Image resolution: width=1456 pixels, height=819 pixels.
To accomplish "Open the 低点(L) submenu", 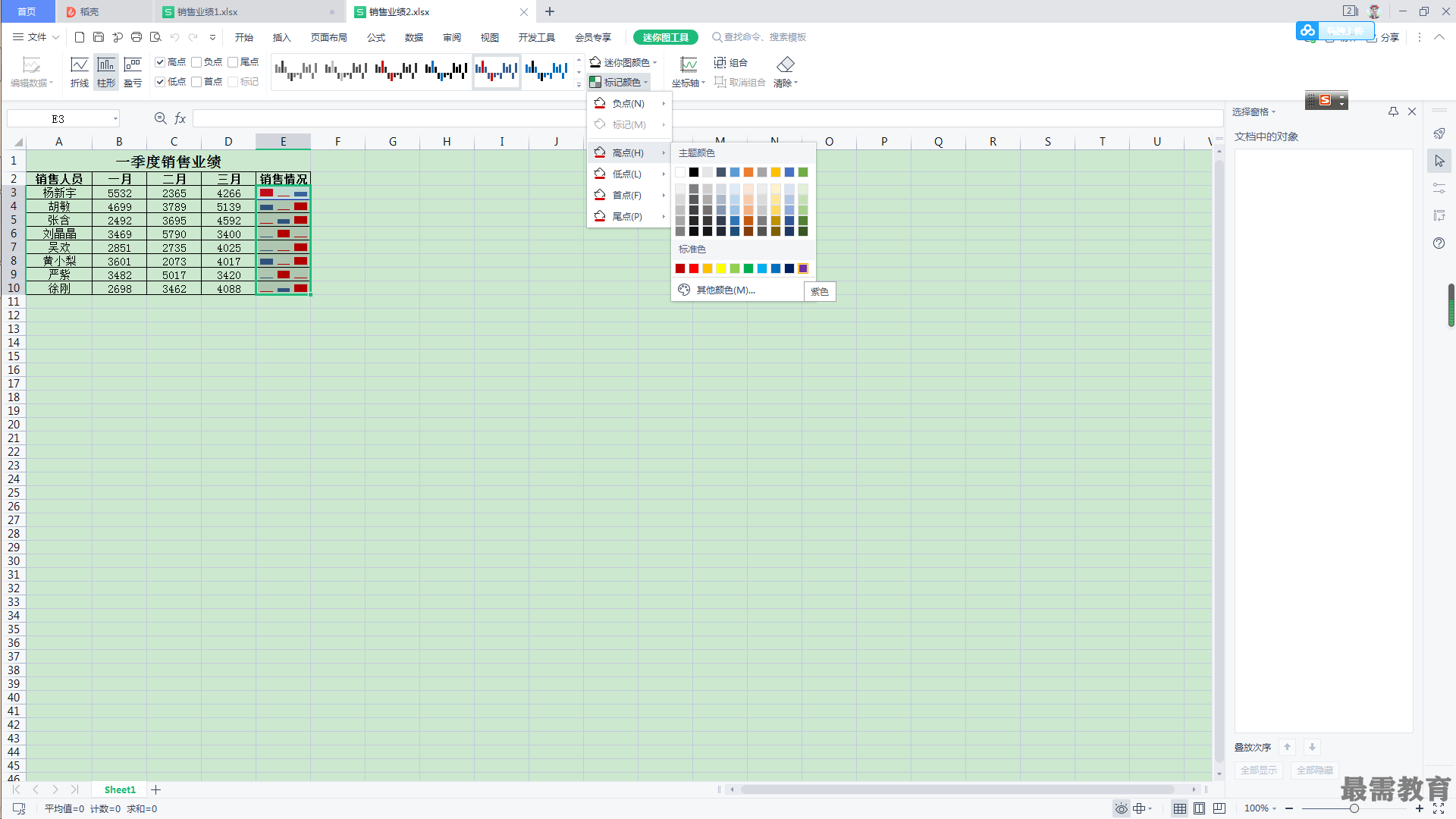I will [629, 174].
